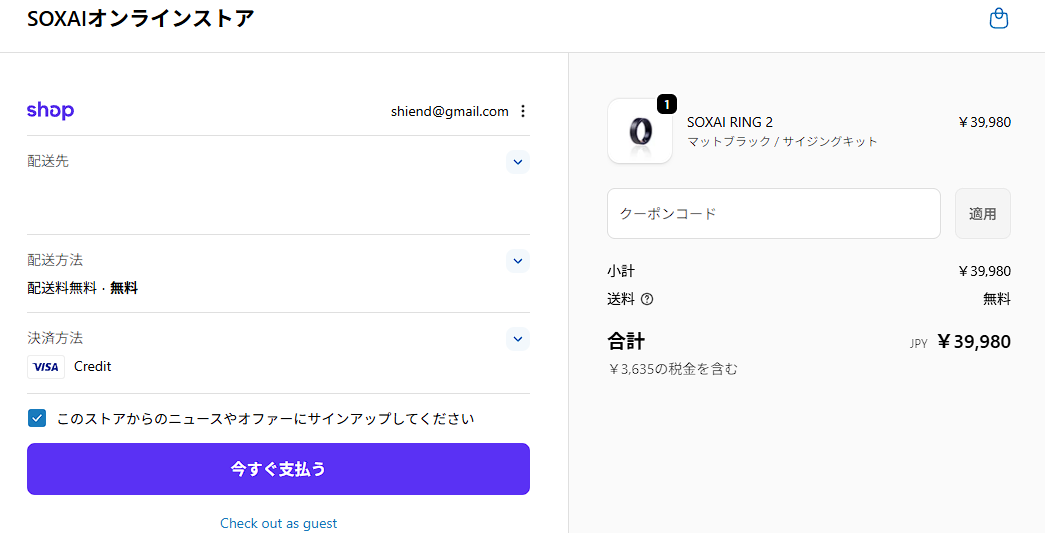Click the 無料 shipping cost value in summary
Screen dimensions: 1045x533
(997, 299)
